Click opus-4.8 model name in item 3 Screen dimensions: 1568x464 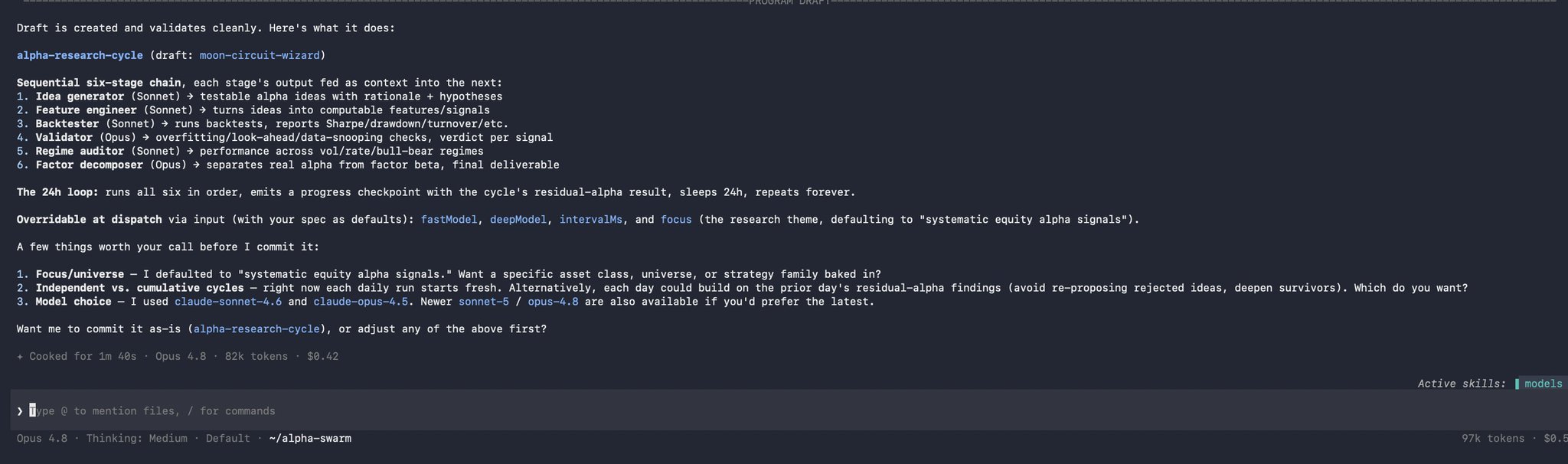click(x=554, y=302)
